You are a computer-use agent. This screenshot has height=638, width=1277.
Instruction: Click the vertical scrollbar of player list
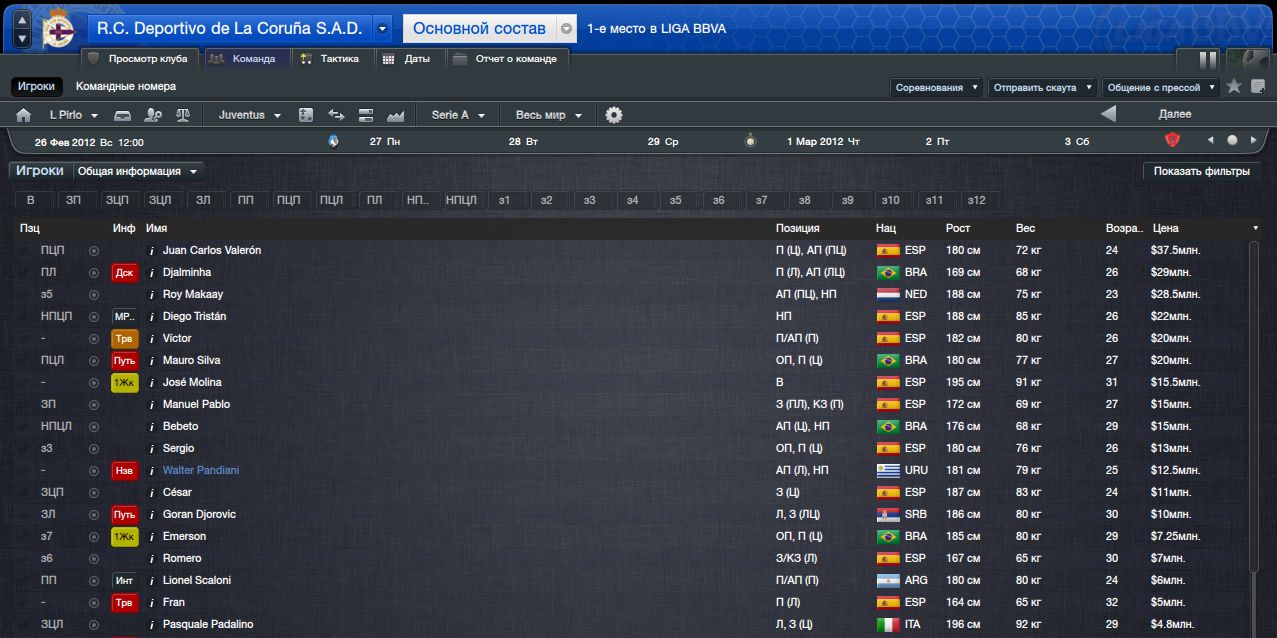point(1255,405)
